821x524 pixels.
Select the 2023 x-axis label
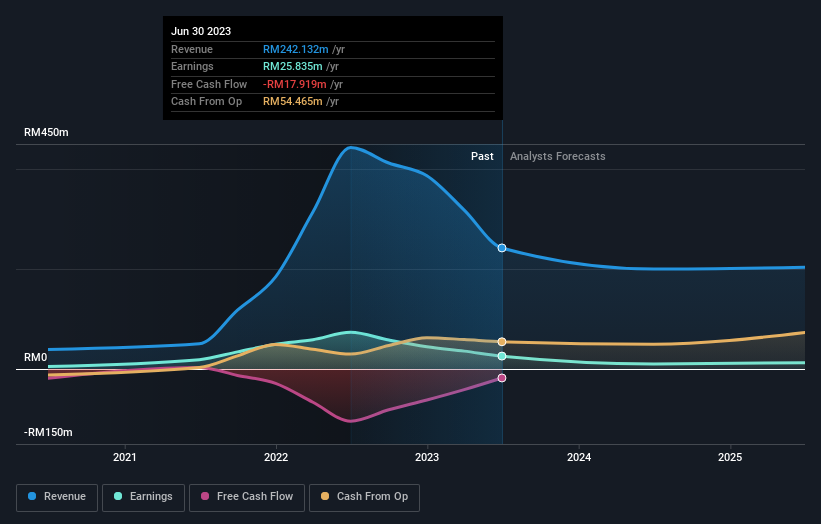[427, 458]
